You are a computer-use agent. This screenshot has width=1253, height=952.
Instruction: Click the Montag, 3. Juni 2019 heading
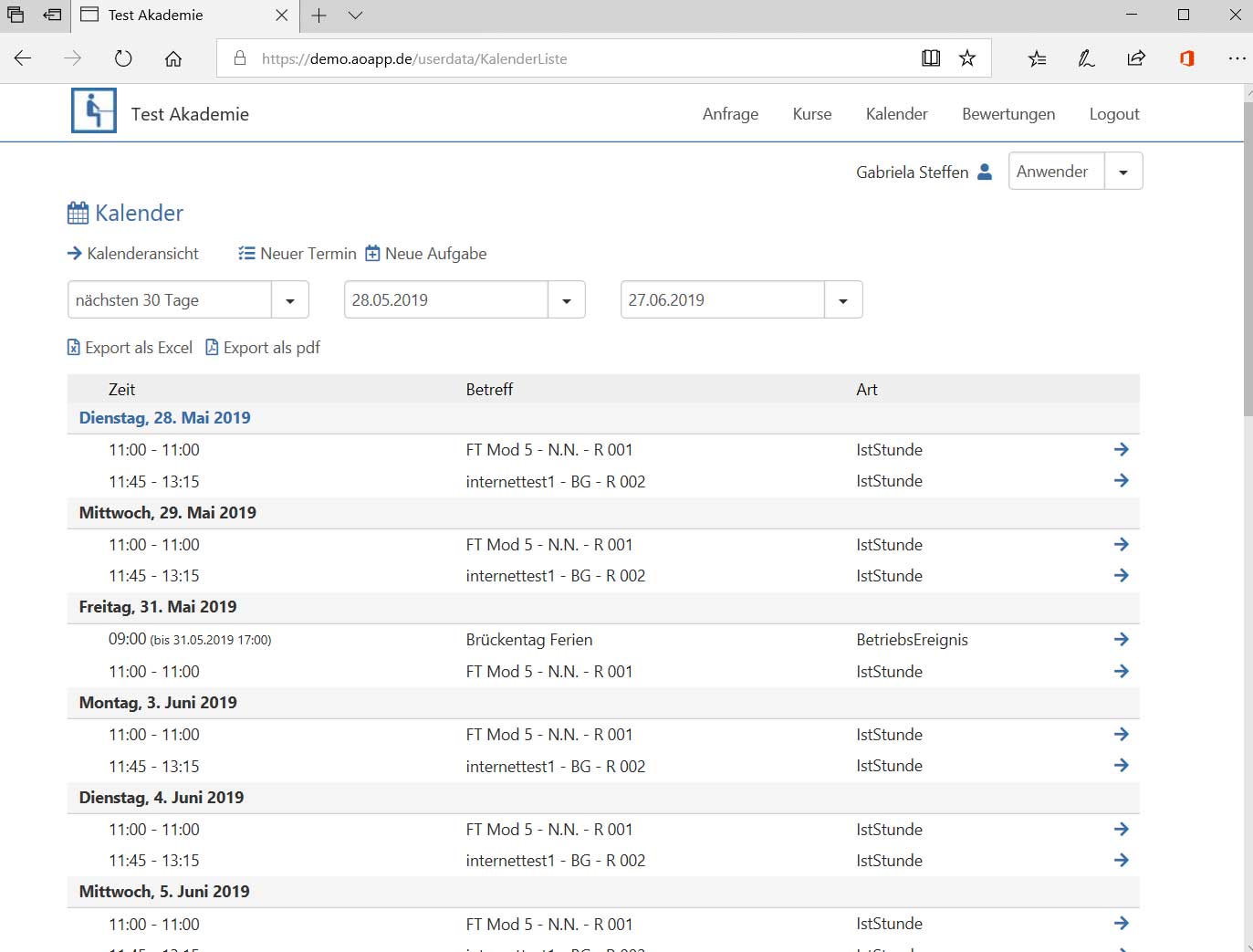click(x=158, y=703)
